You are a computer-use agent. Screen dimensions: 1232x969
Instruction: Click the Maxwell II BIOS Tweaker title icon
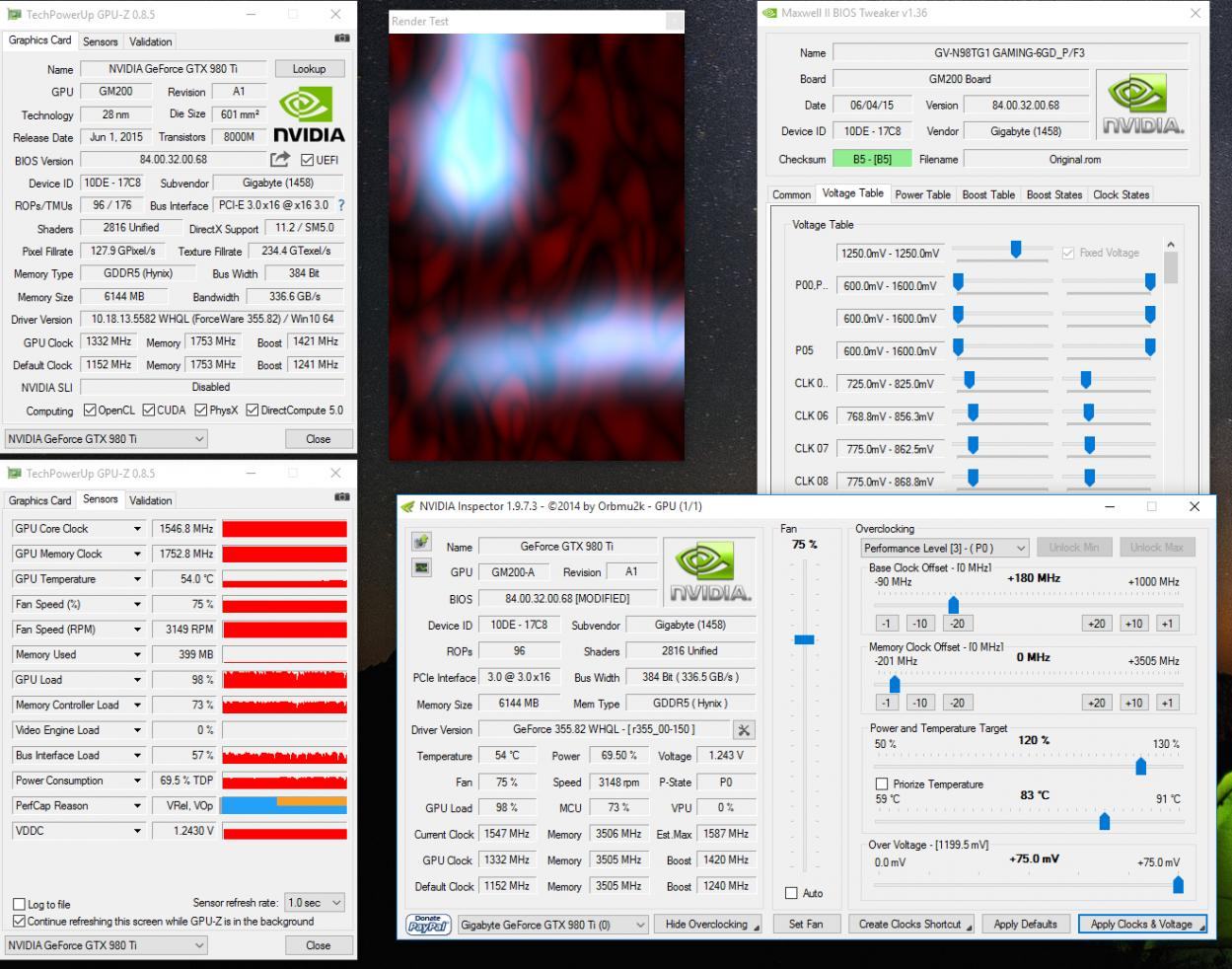click(769, 14)
